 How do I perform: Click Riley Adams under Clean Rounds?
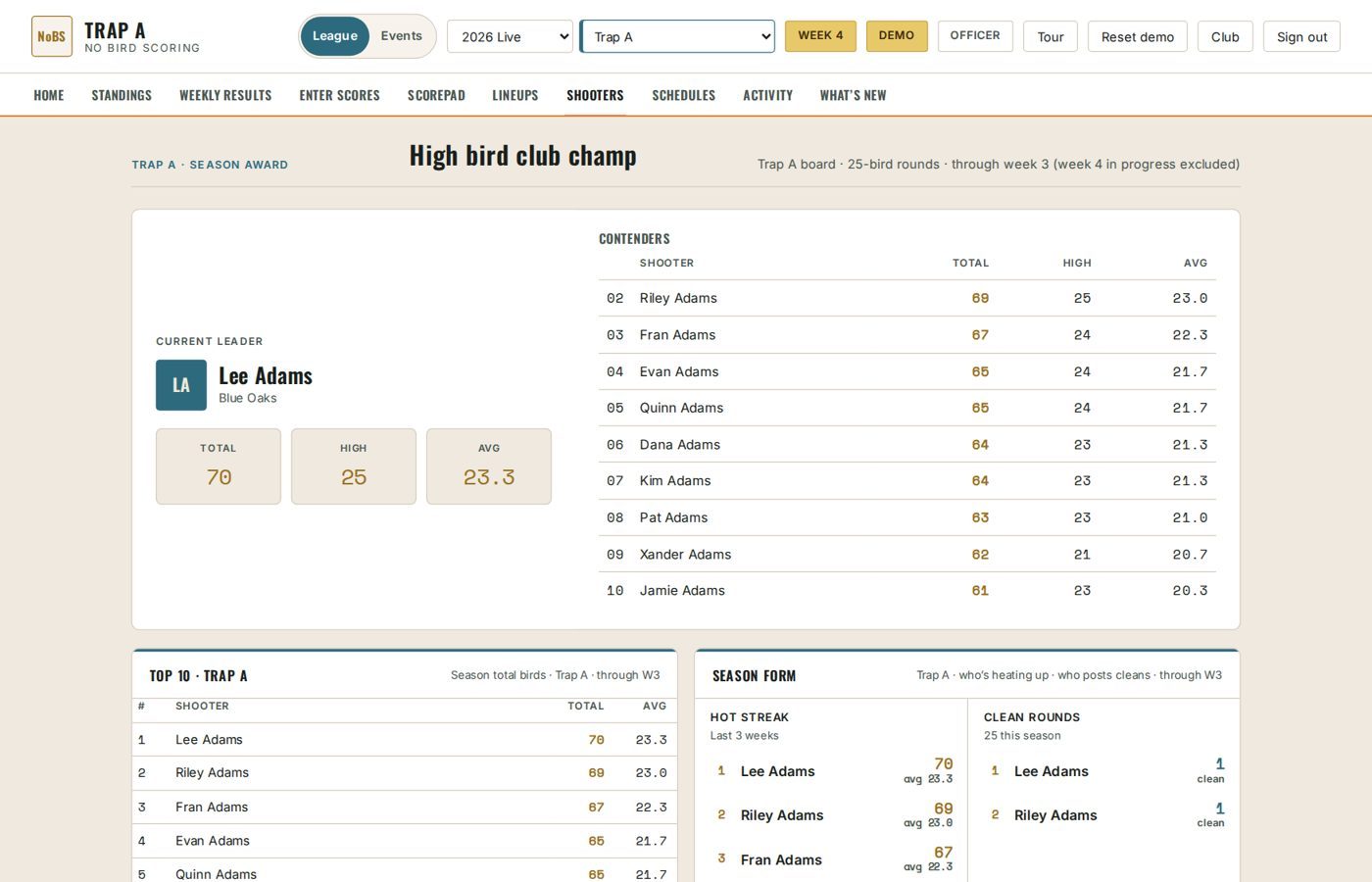click(1055, 815)
